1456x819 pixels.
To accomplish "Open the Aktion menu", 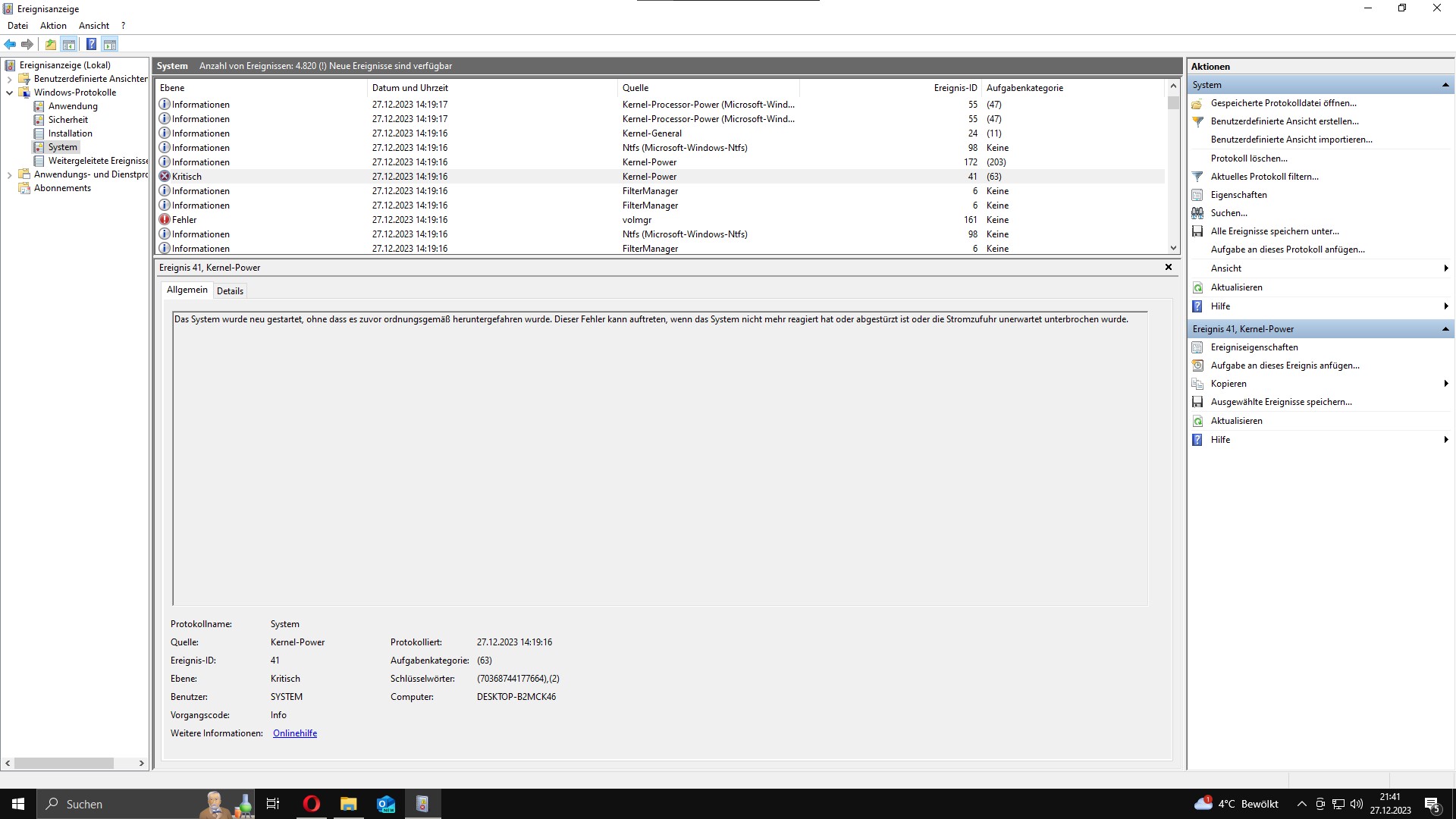I will [53, 26].
